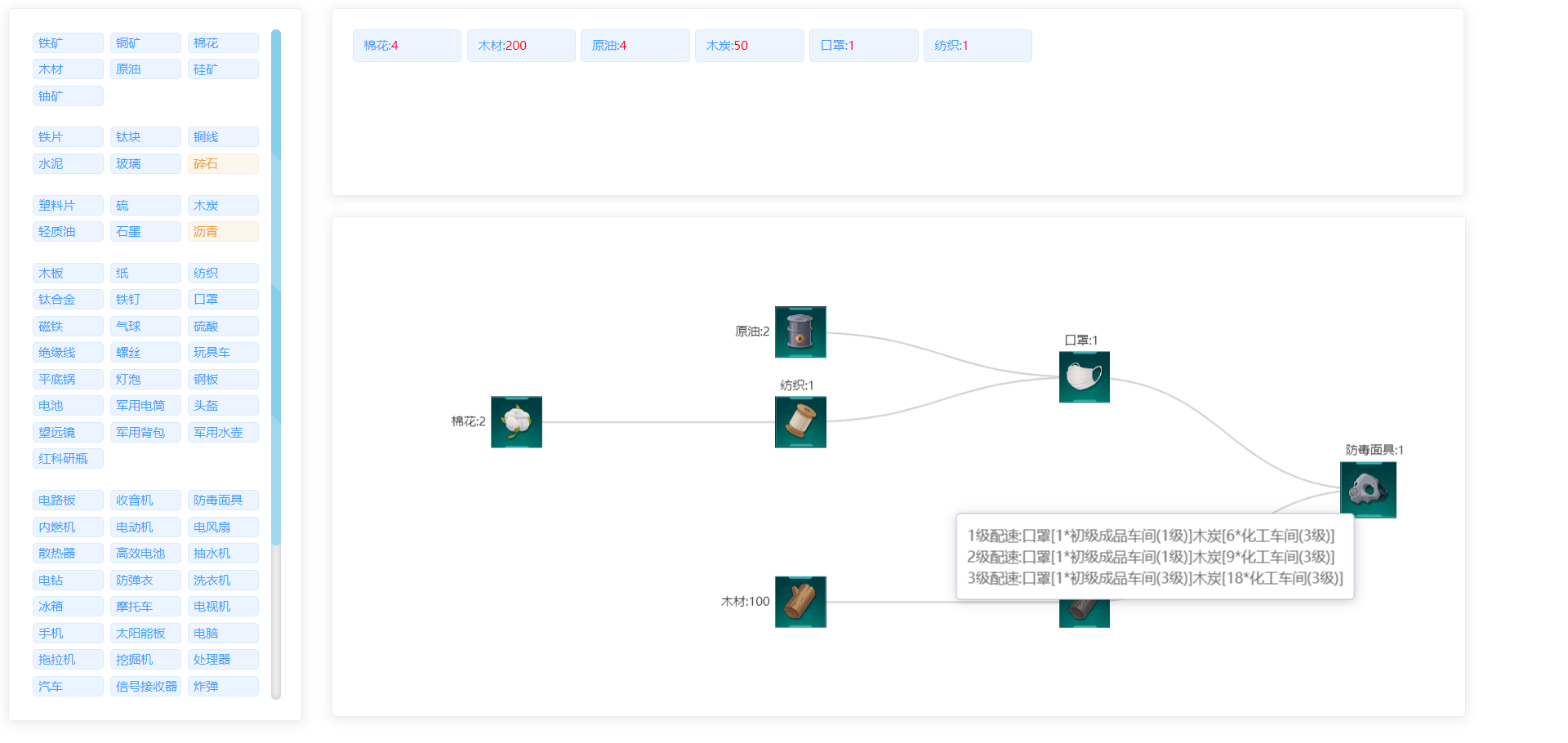Click the crude oil barrel icon
1568x743 pixels.
point(800,331)
